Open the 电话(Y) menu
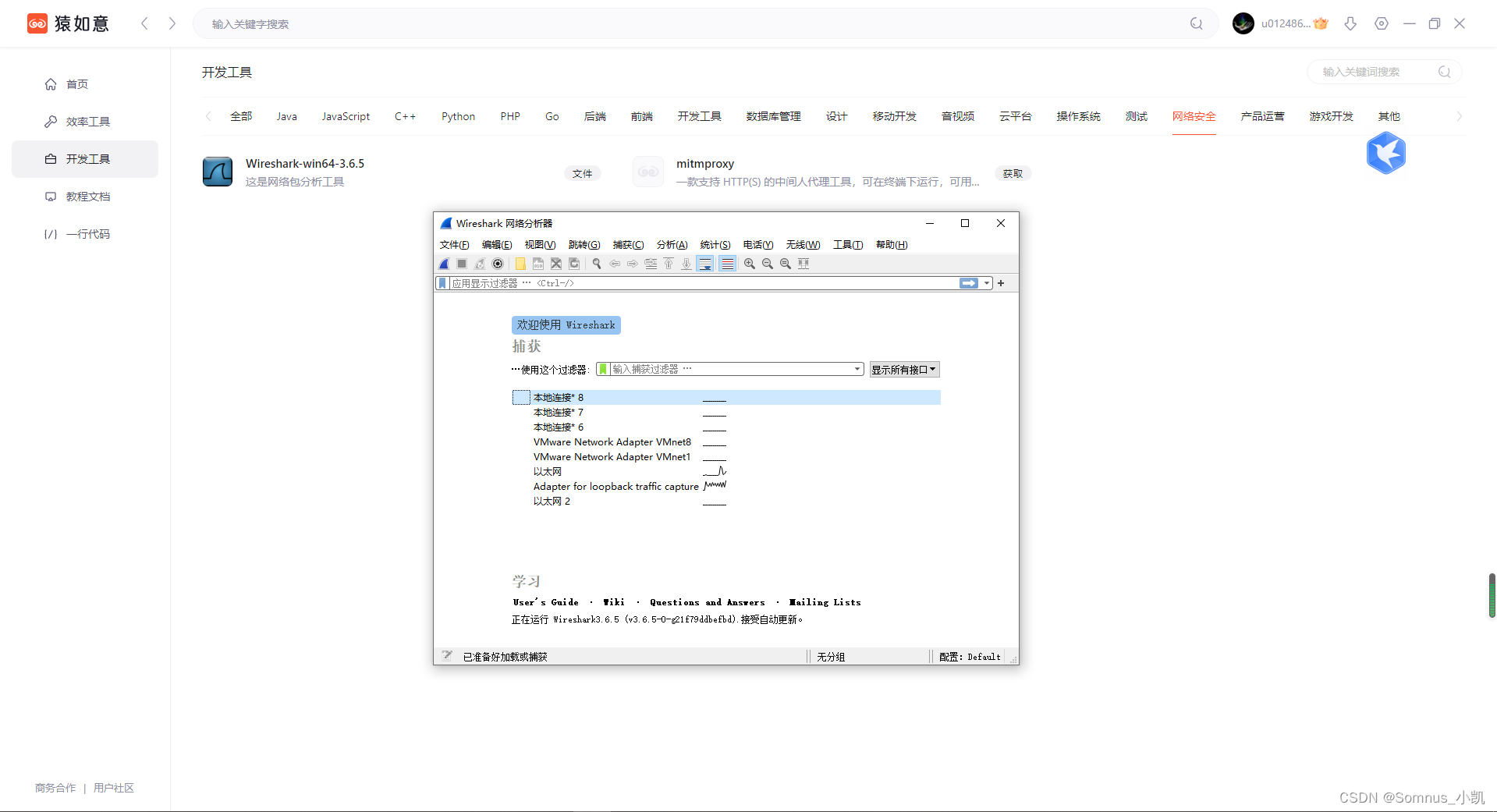The height and width of the screenshot is (812, 1497). 758,245
